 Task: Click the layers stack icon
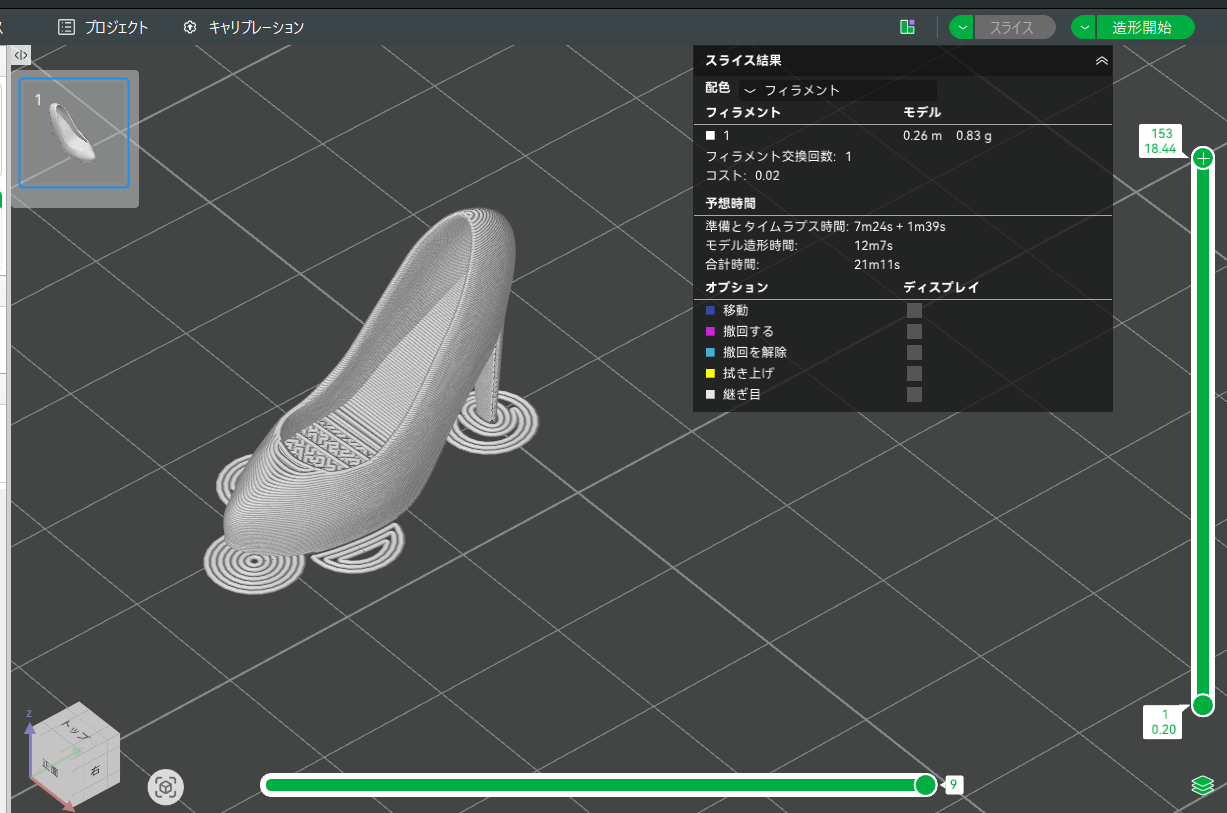coord(1202,785)
